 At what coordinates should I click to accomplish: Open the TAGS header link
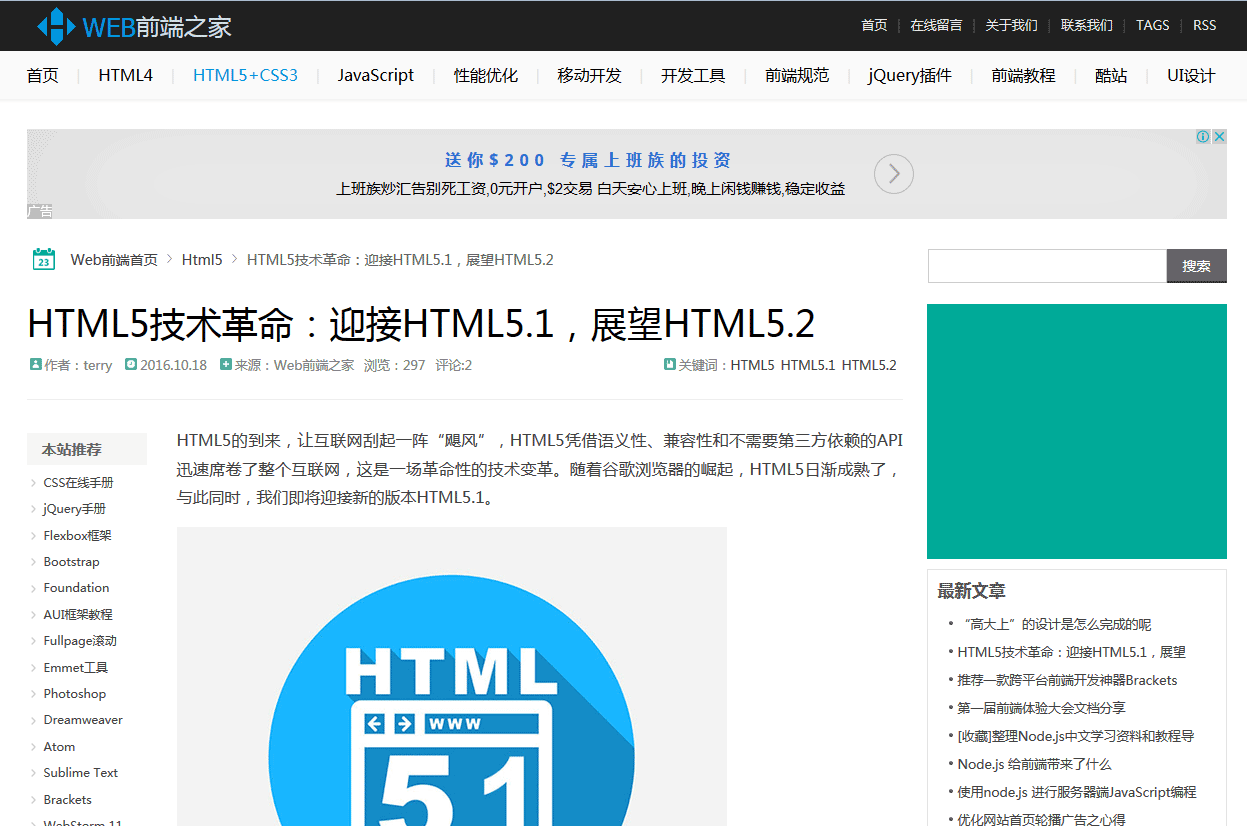click(x=1152, y=25)
